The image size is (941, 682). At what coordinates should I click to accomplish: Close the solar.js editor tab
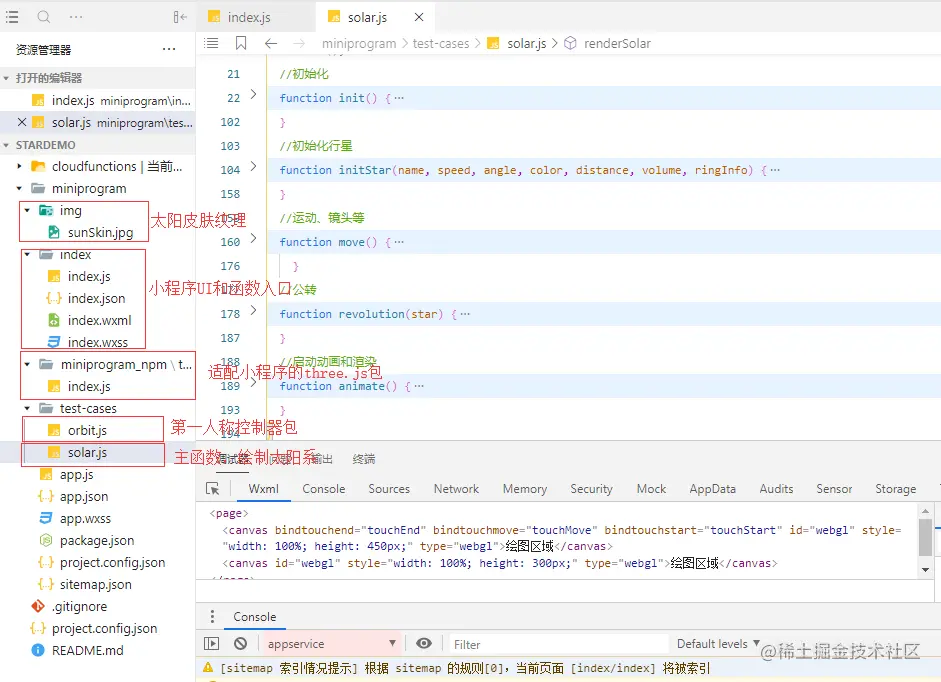tap(419, 18)
